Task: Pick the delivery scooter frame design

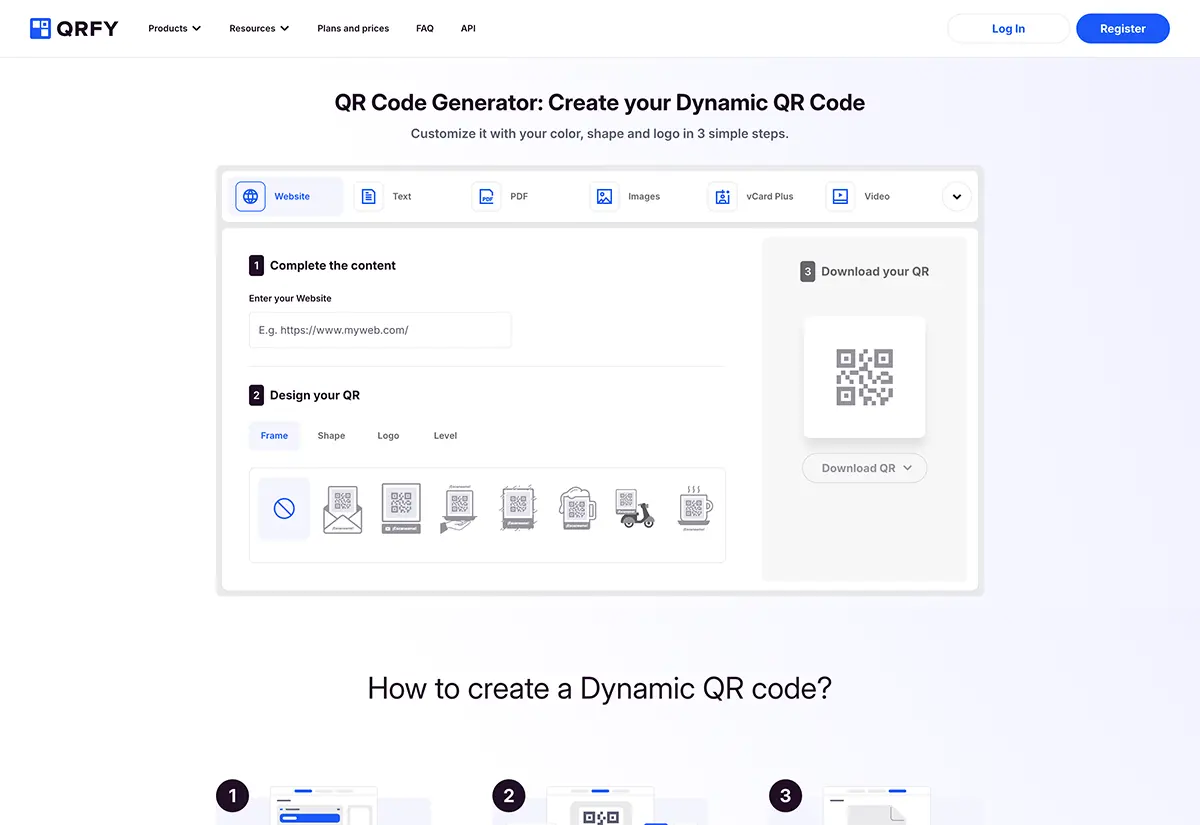Action: click(635, 509)
